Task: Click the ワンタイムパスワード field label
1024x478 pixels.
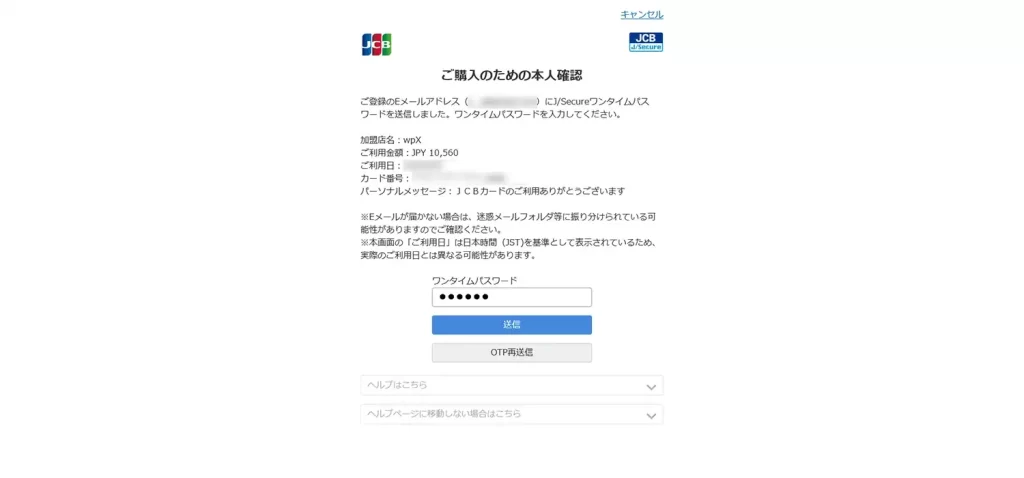Action: tap(474, 280)
